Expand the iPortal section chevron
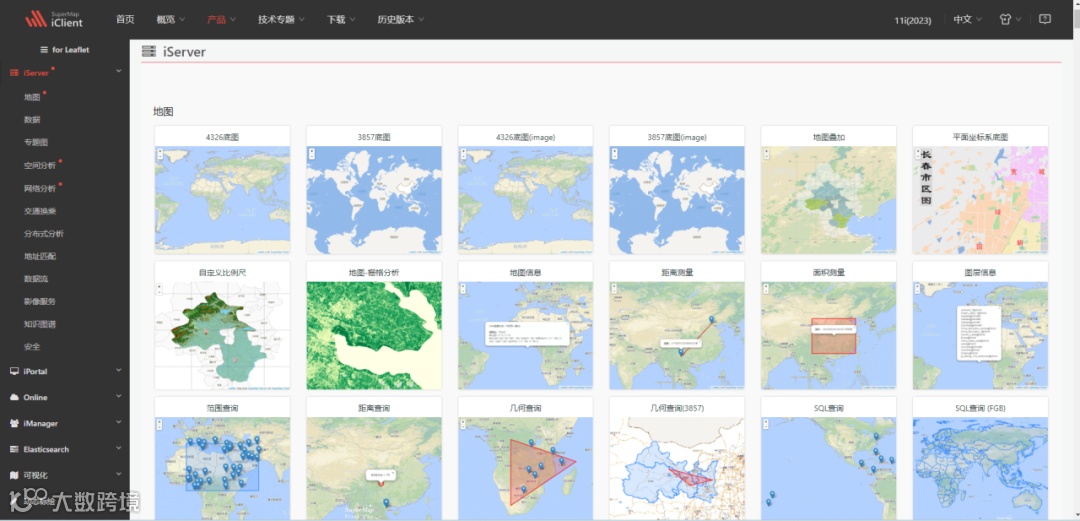This screenshot has width=1080, height=521. coord(118,370)
